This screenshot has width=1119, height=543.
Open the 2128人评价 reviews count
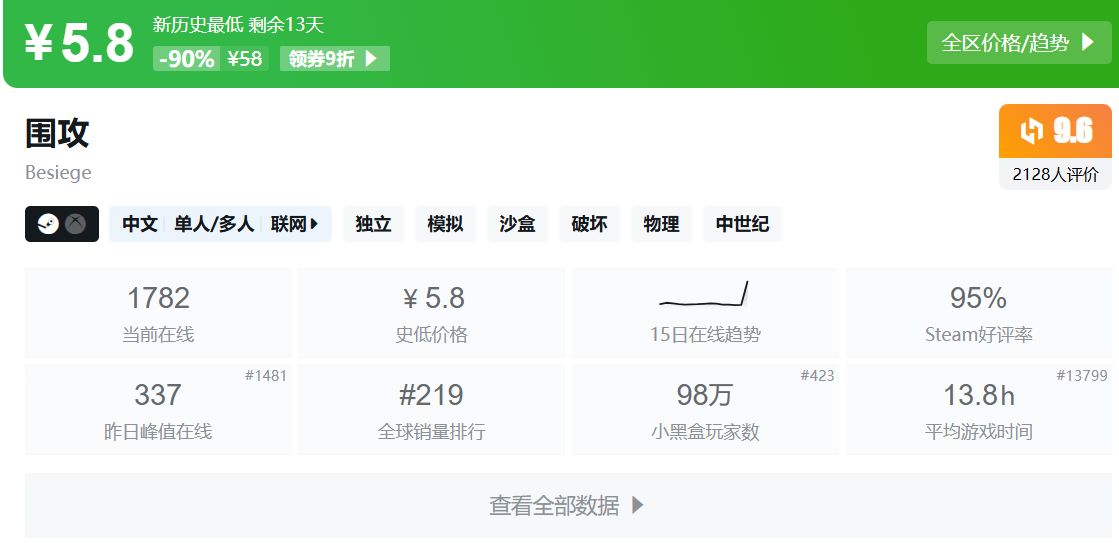(x=1055, y=174)
